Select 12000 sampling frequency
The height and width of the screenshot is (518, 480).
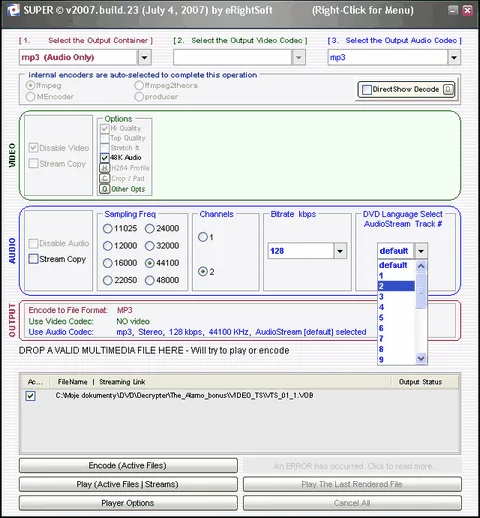(x=107, y=246)
